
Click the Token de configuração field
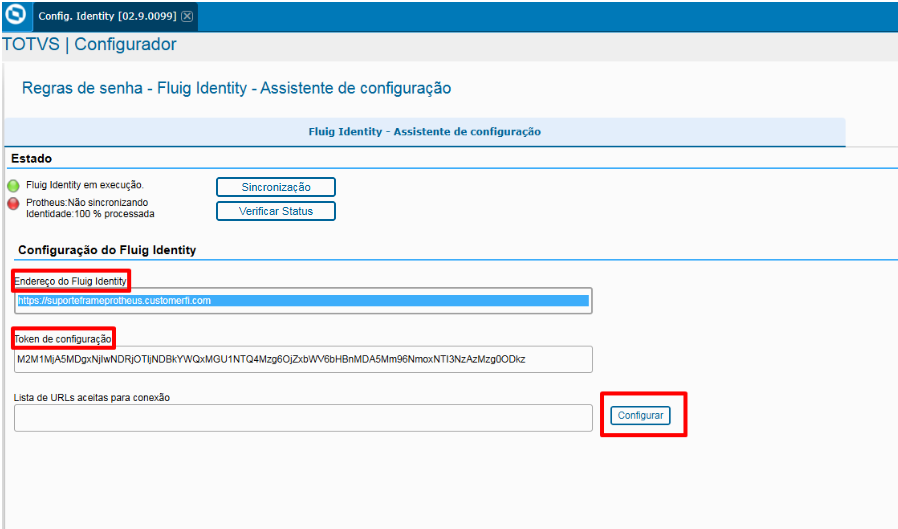click(x=303, y=360)
